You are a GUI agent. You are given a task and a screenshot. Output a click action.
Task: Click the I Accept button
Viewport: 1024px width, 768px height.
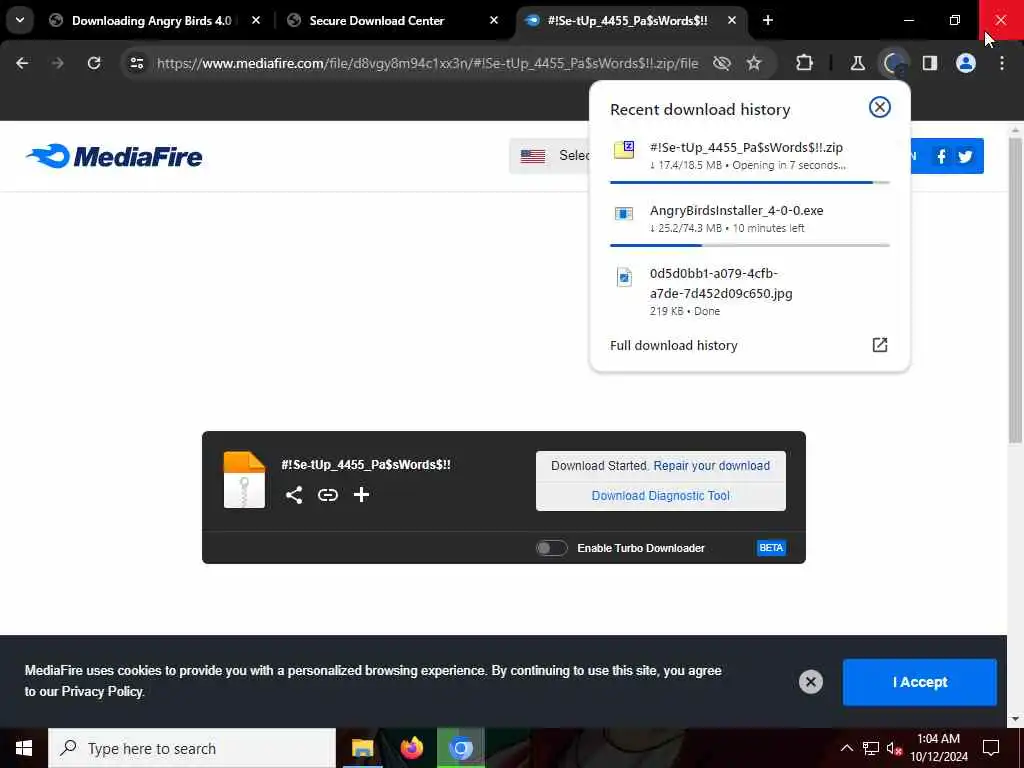coord(920,682)
